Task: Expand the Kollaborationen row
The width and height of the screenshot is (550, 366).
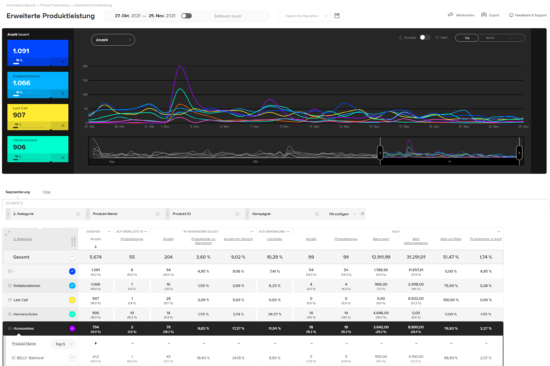Action: (x=10, y=286)
